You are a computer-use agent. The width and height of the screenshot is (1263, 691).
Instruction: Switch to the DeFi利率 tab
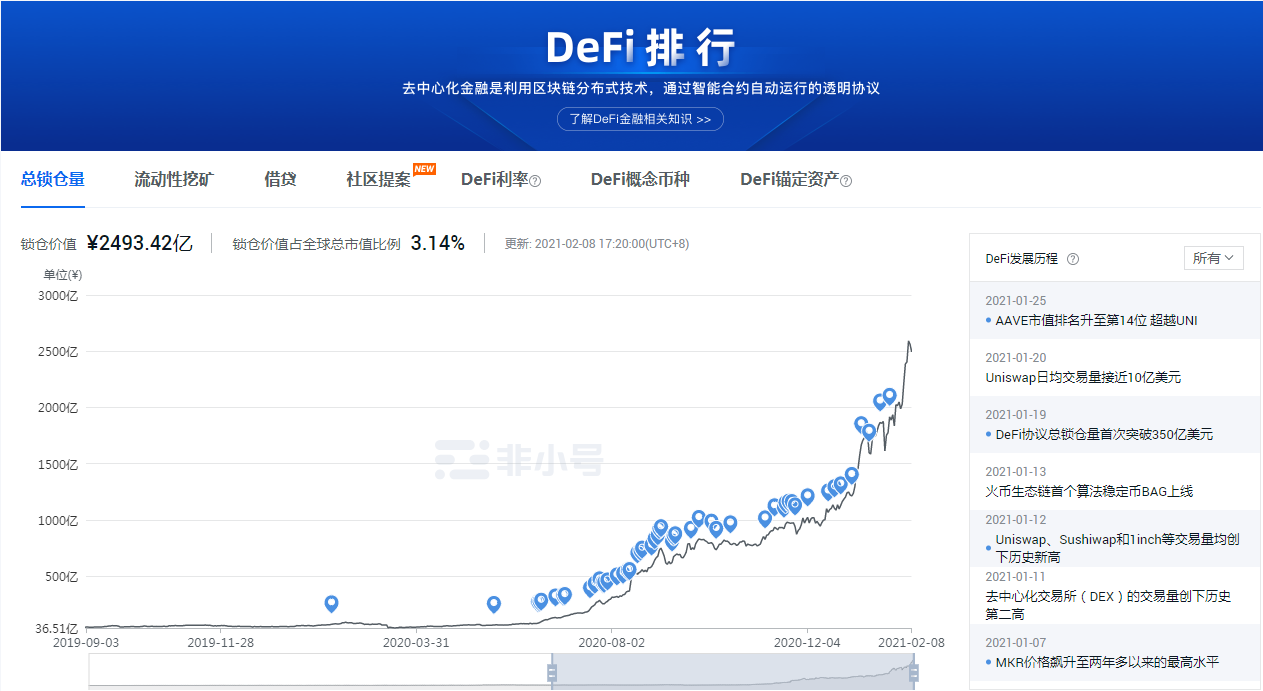(x=494, y=180)
